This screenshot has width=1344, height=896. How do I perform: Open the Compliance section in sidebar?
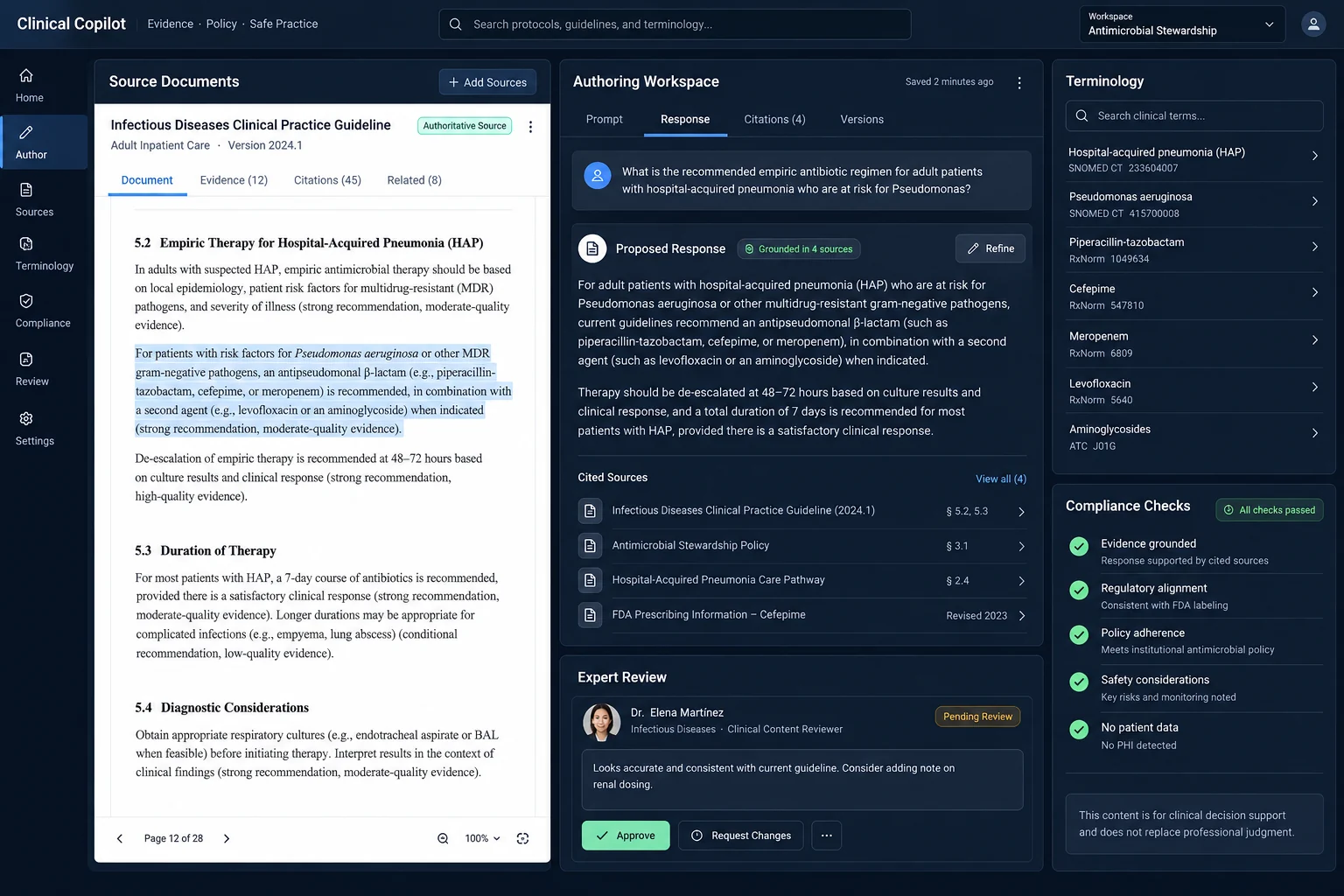[43, 311]
